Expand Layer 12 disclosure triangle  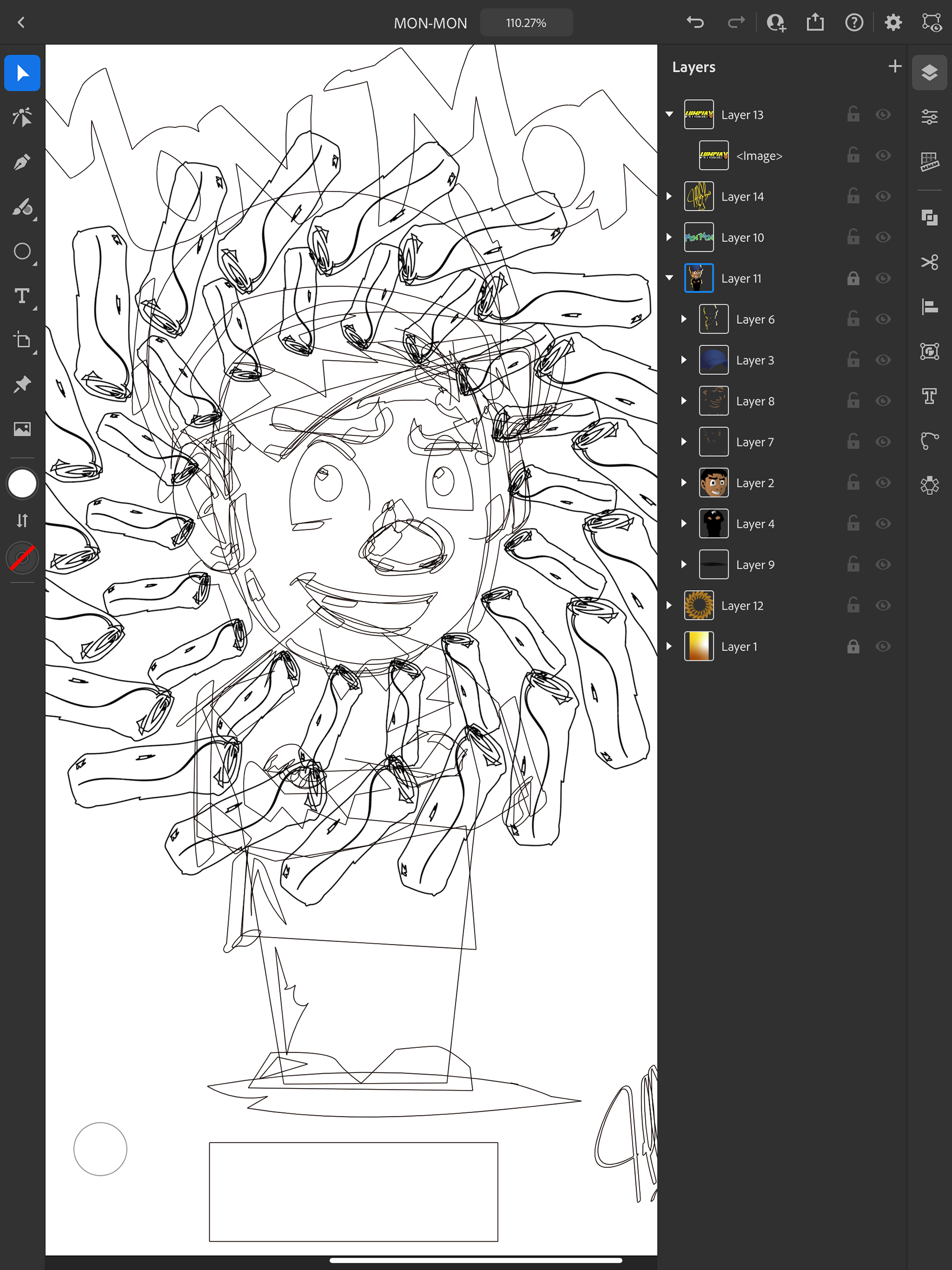[x=669, y=605]
